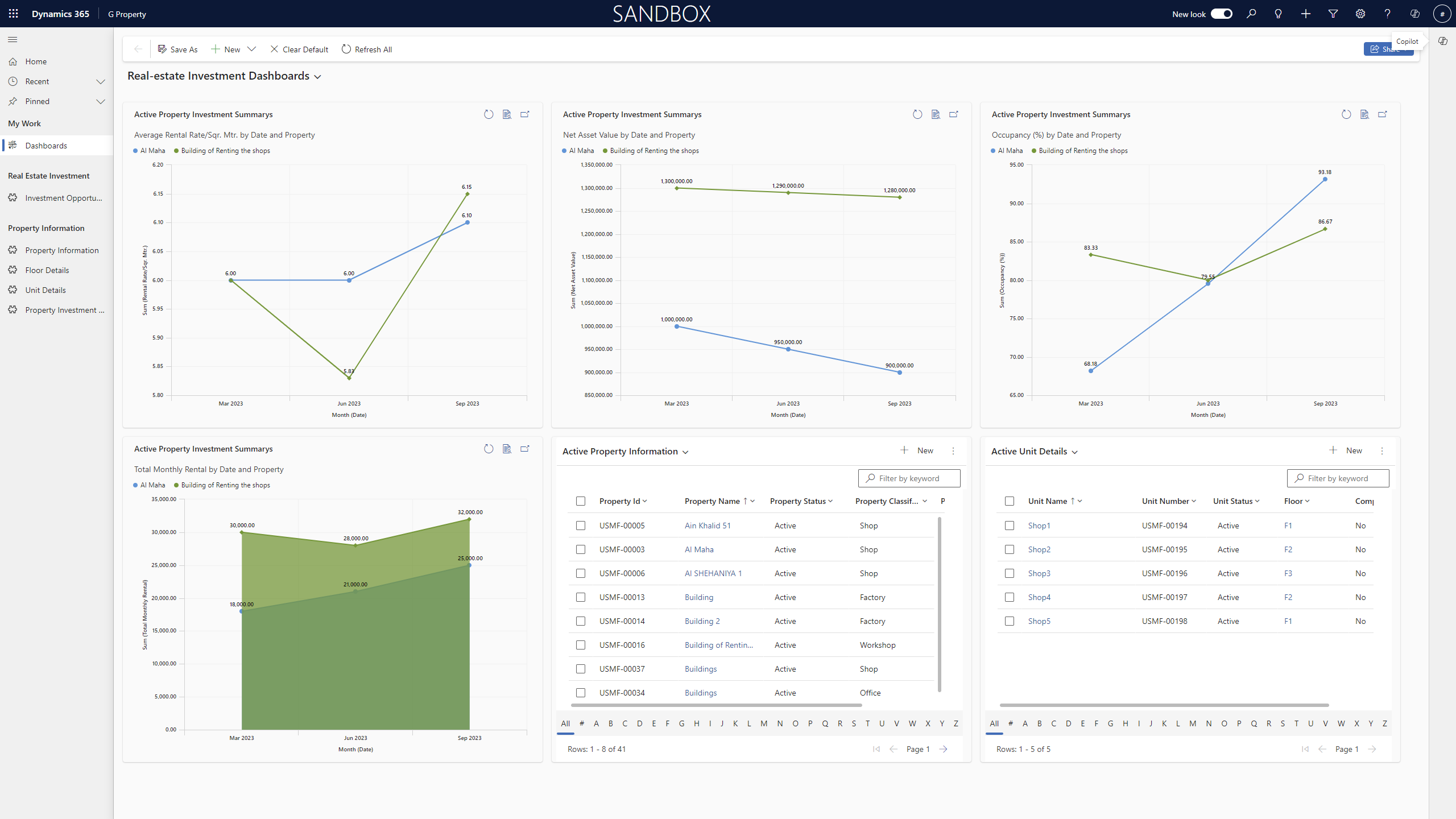1456x819 pixels.
Task: Open the advanced find filter icon
Action: [1333, 14]
